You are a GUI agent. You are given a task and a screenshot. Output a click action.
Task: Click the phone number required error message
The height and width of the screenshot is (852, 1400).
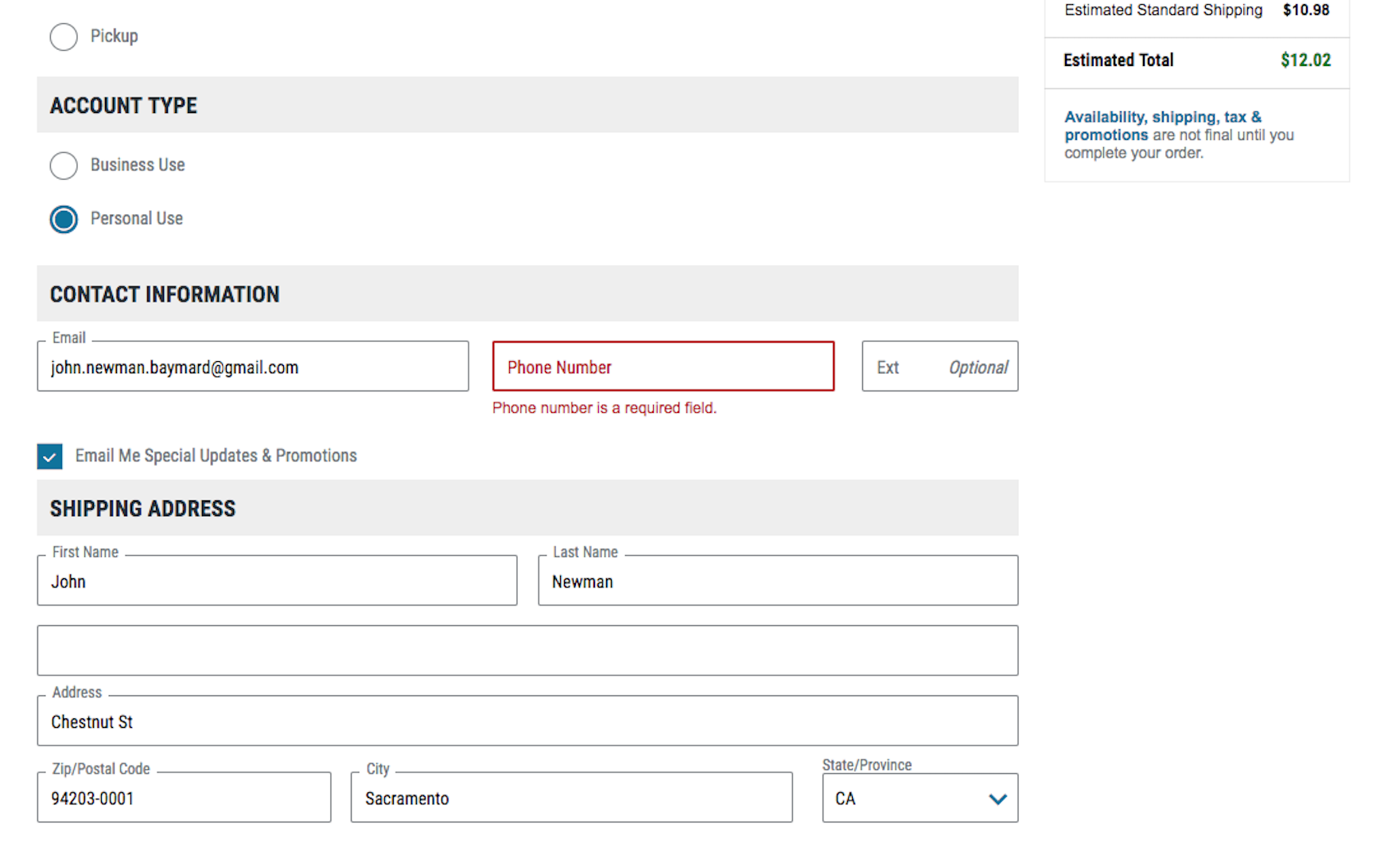click(x=604, y=408)
